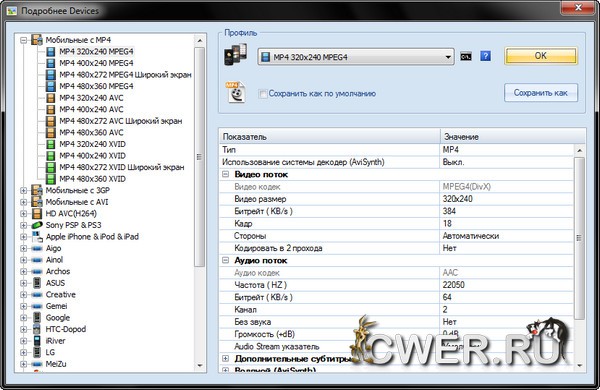The image size is (600, 390).
Task: Click the iRiver player icon
Action: click(x=37, y=341)
